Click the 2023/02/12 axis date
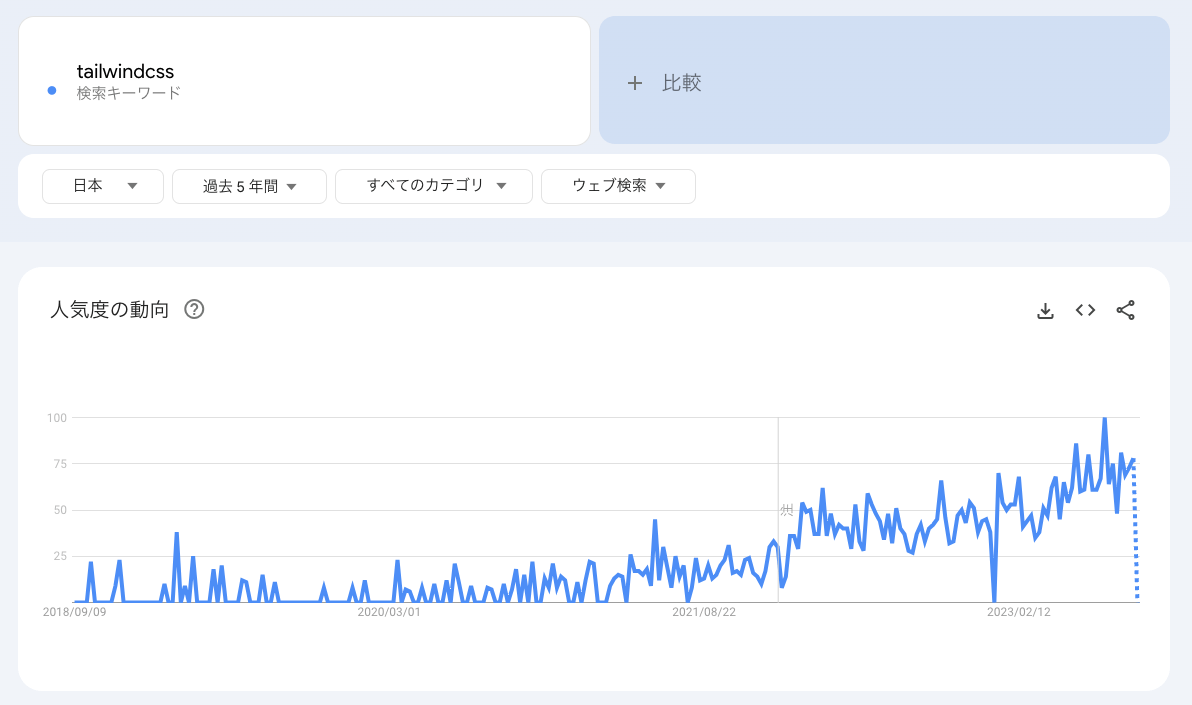This screenshot has width=1192, height=705. (x=1019, y=612)
